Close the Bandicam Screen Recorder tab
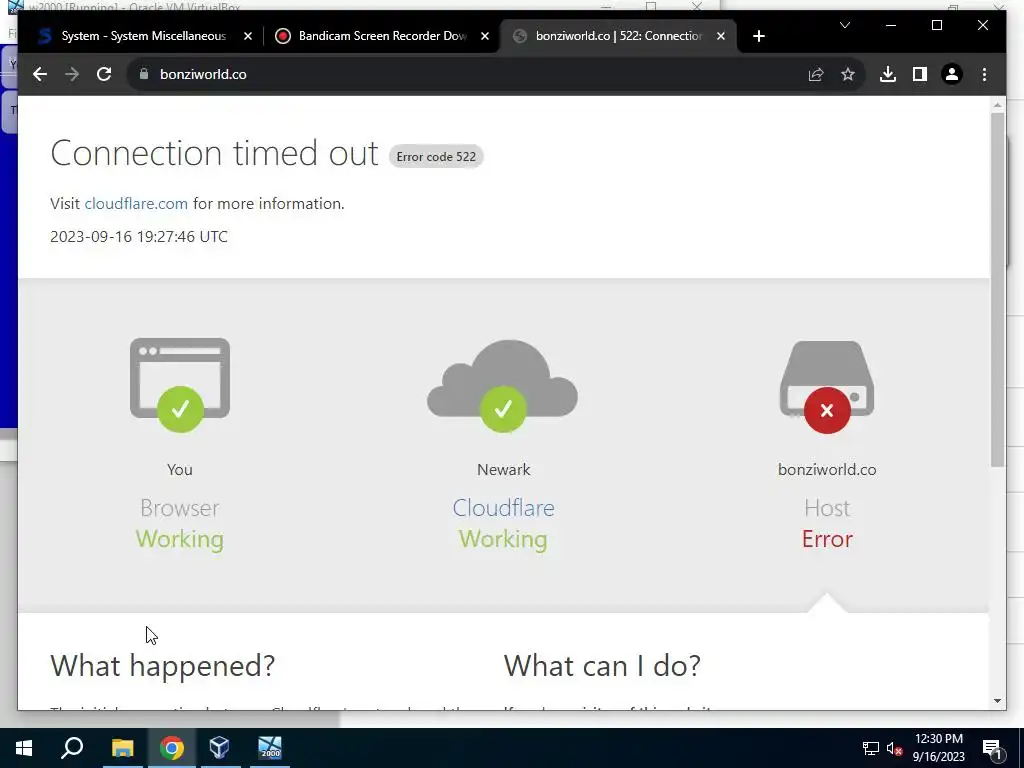 [x=485, y=37]
